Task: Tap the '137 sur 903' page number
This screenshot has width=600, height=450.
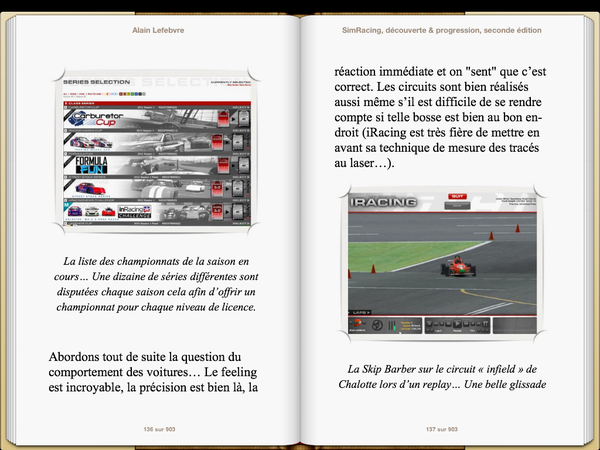Action: click(x=442, y=429)
